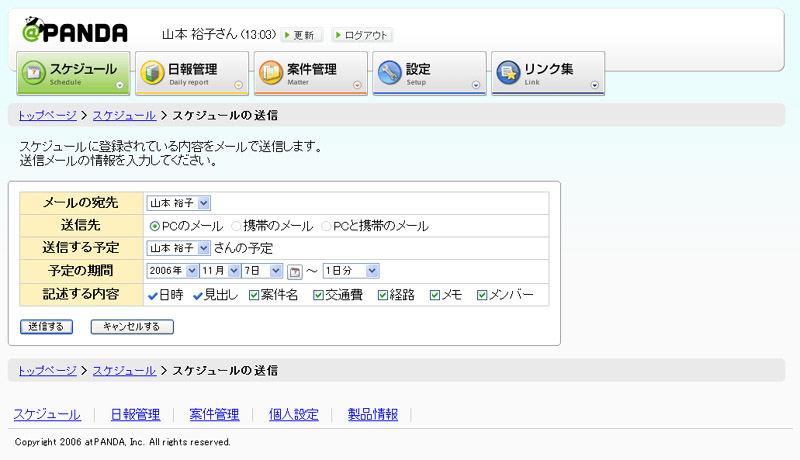The width and height of the screenshot is (800, 460).
Task: Open footer 案件管理 link
Action: (x=214, y=415)
